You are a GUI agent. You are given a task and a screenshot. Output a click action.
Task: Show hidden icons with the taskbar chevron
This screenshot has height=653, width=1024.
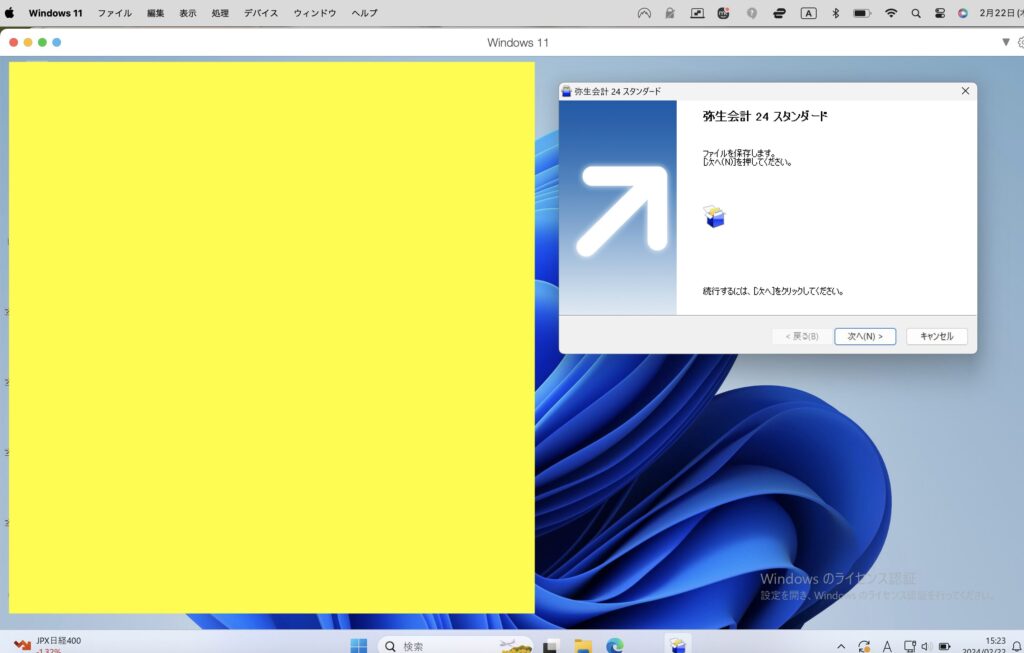pyautogui.click(x=841, y=646)
